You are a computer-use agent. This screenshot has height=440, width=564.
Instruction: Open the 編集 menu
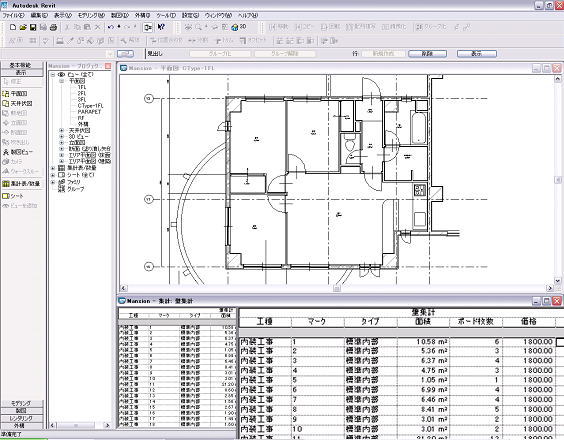pyautogui.click(x=39, y=15)
